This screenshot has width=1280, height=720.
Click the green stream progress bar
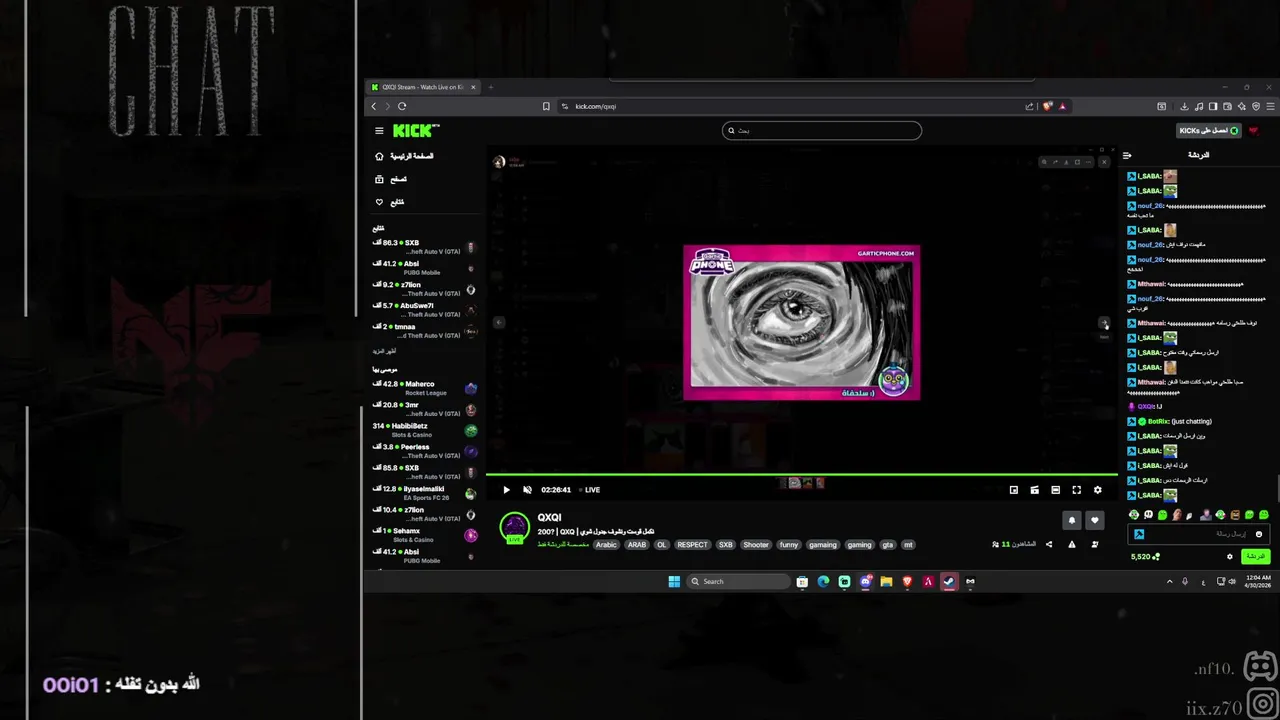pos(801,475)
